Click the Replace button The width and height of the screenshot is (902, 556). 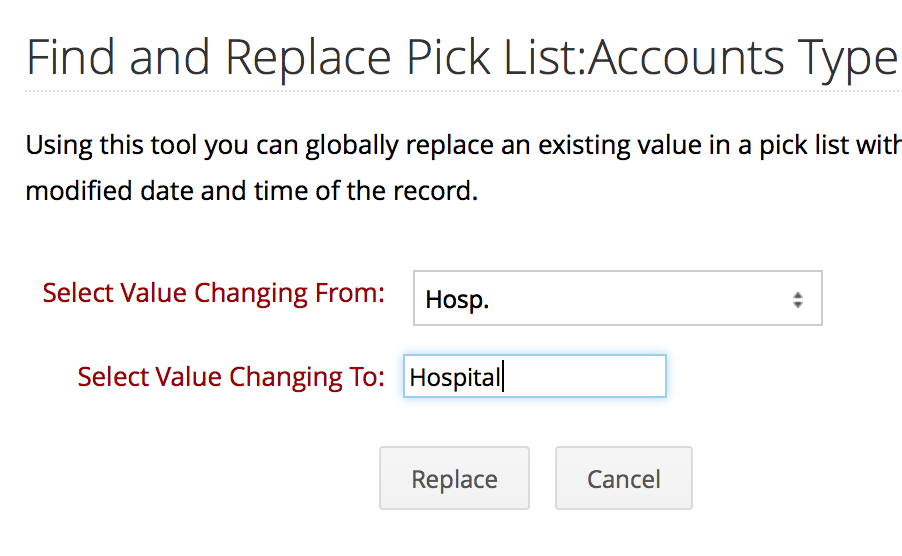(454, 478)
